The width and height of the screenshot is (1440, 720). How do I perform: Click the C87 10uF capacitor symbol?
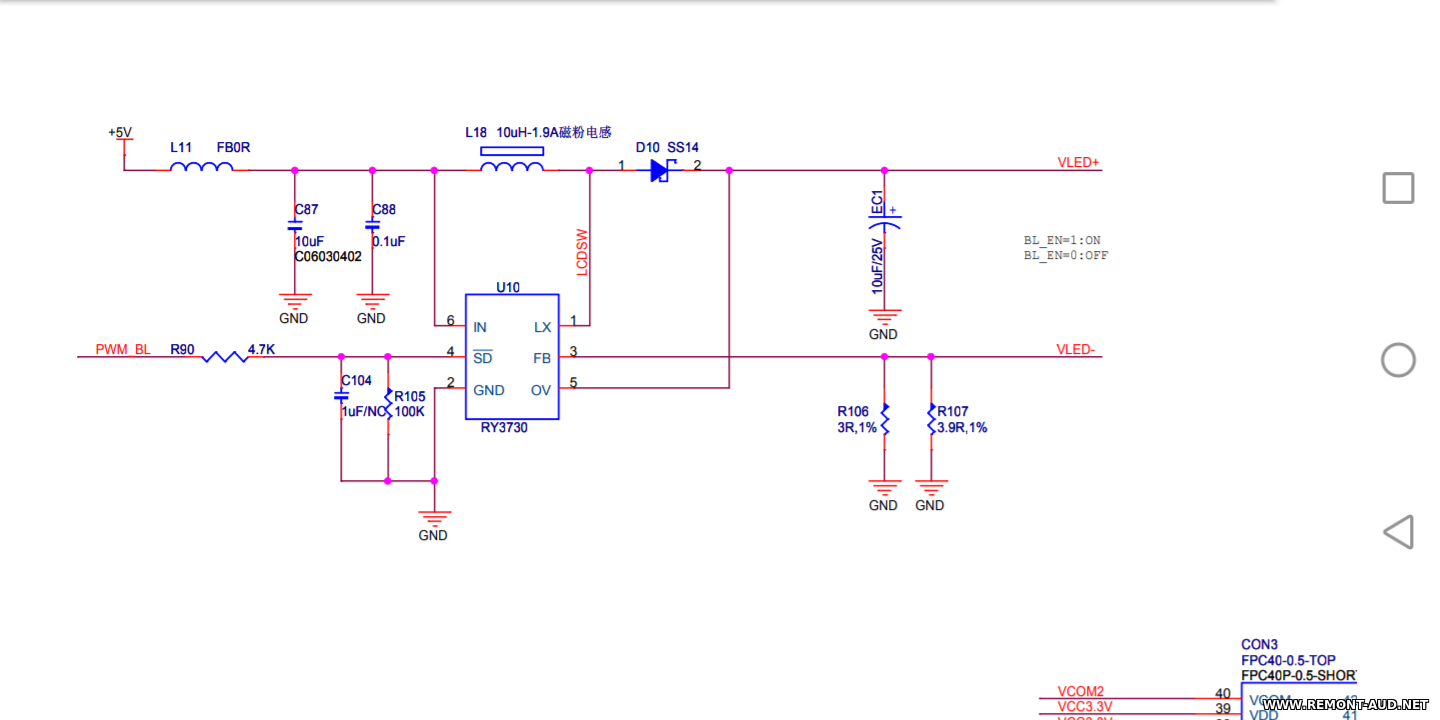click(295, 227)
